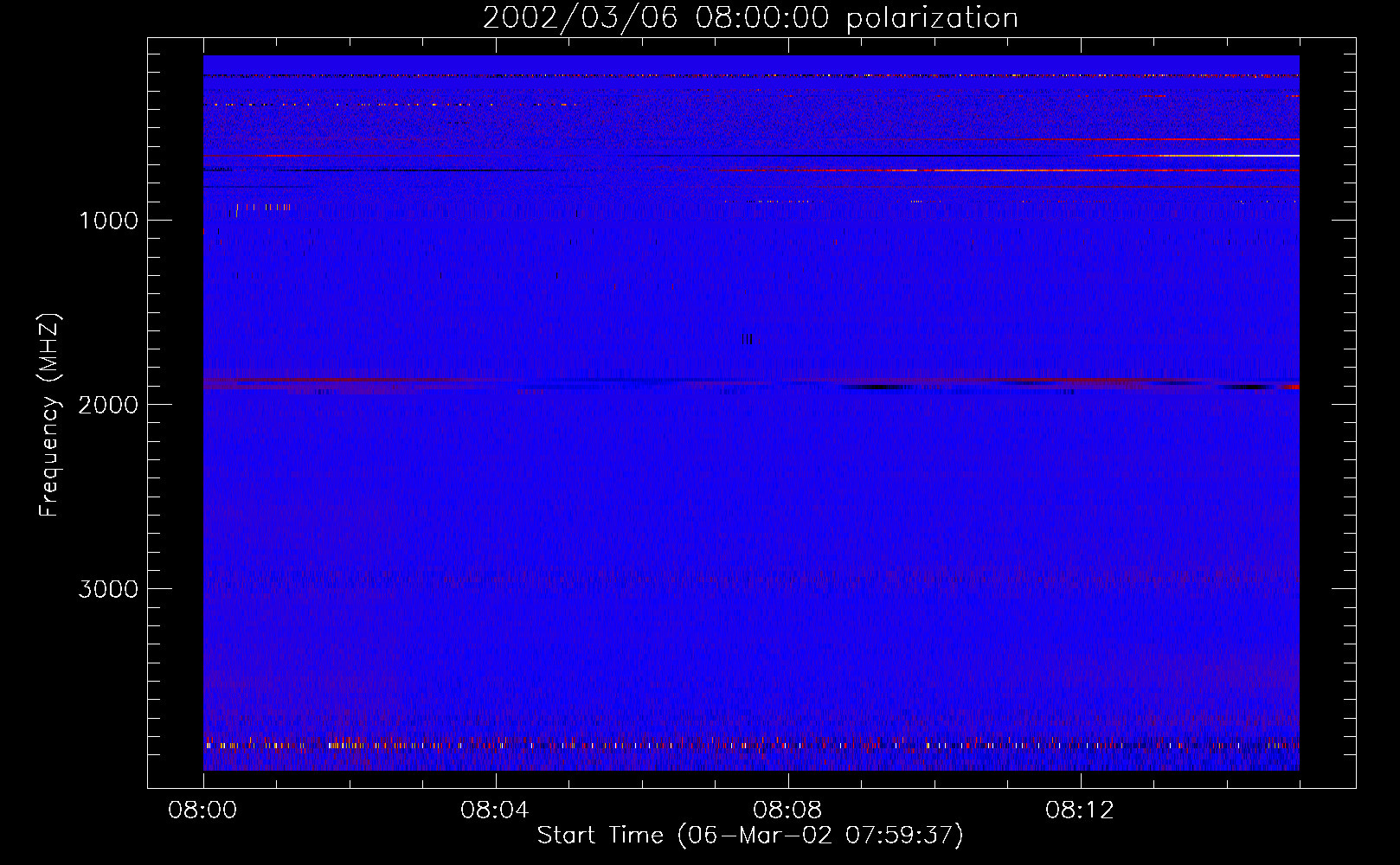Click the "08:00" time tick label
1400x865 pixels.
202,811
